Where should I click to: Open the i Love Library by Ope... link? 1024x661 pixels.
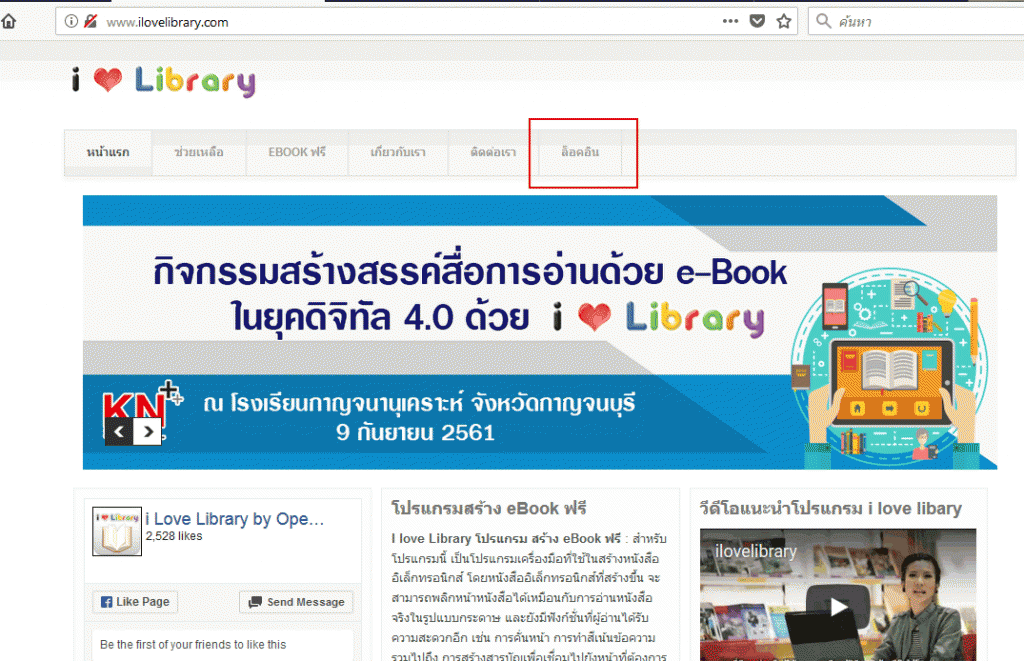(x=235, y=519)
